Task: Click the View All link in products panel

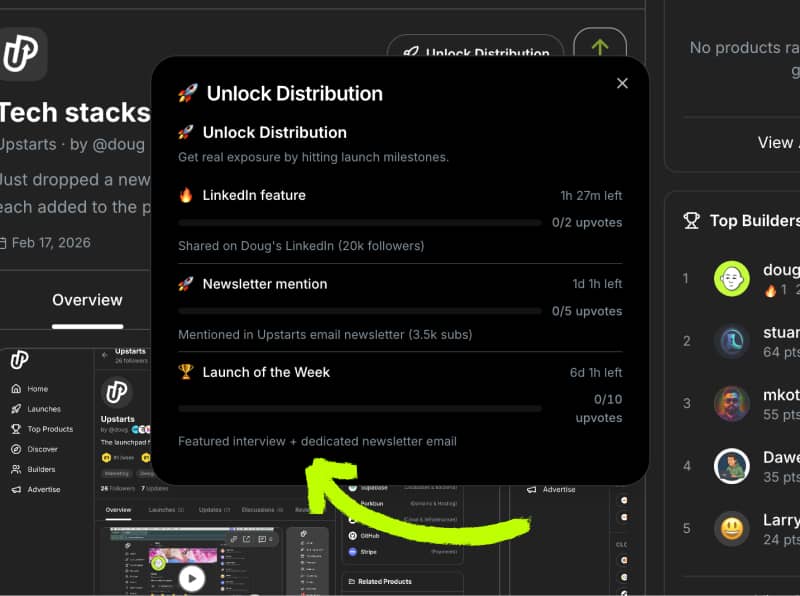Action: point(776,142)
